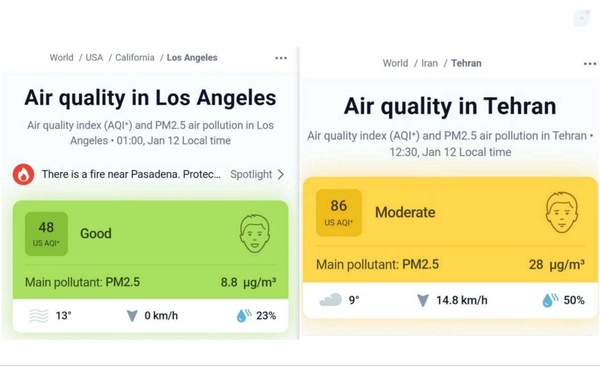Screen dimensions: 600x366
Task: Click the Tehran cloud weather icon
Action: (331, 300)
